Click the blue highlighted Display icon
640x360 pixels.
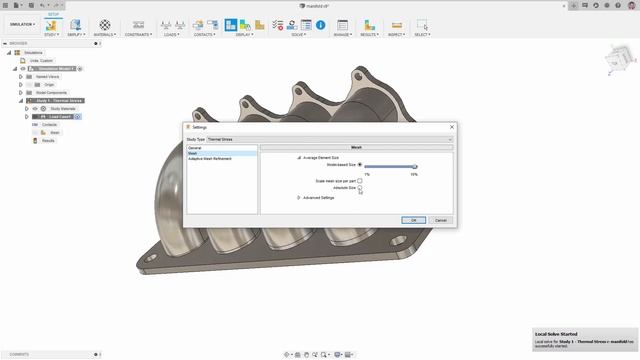pos(231,25)
